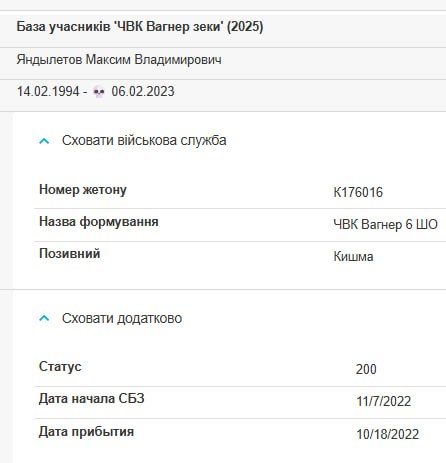Viewport: 446px width, 463px height.
Task: Click 'Сховати військова служба' label
Action: click(x=144, y=140)
